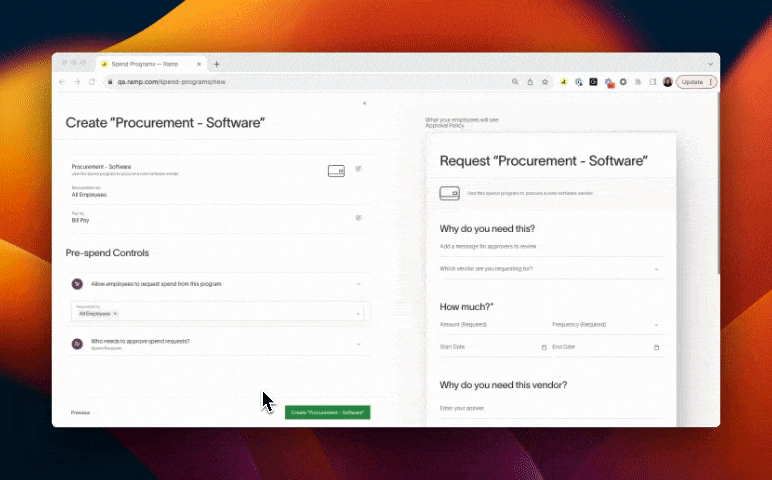The height and width of the screenshot is (480, 772).
Task: Click the How much? heading
Action: point(466,307)
